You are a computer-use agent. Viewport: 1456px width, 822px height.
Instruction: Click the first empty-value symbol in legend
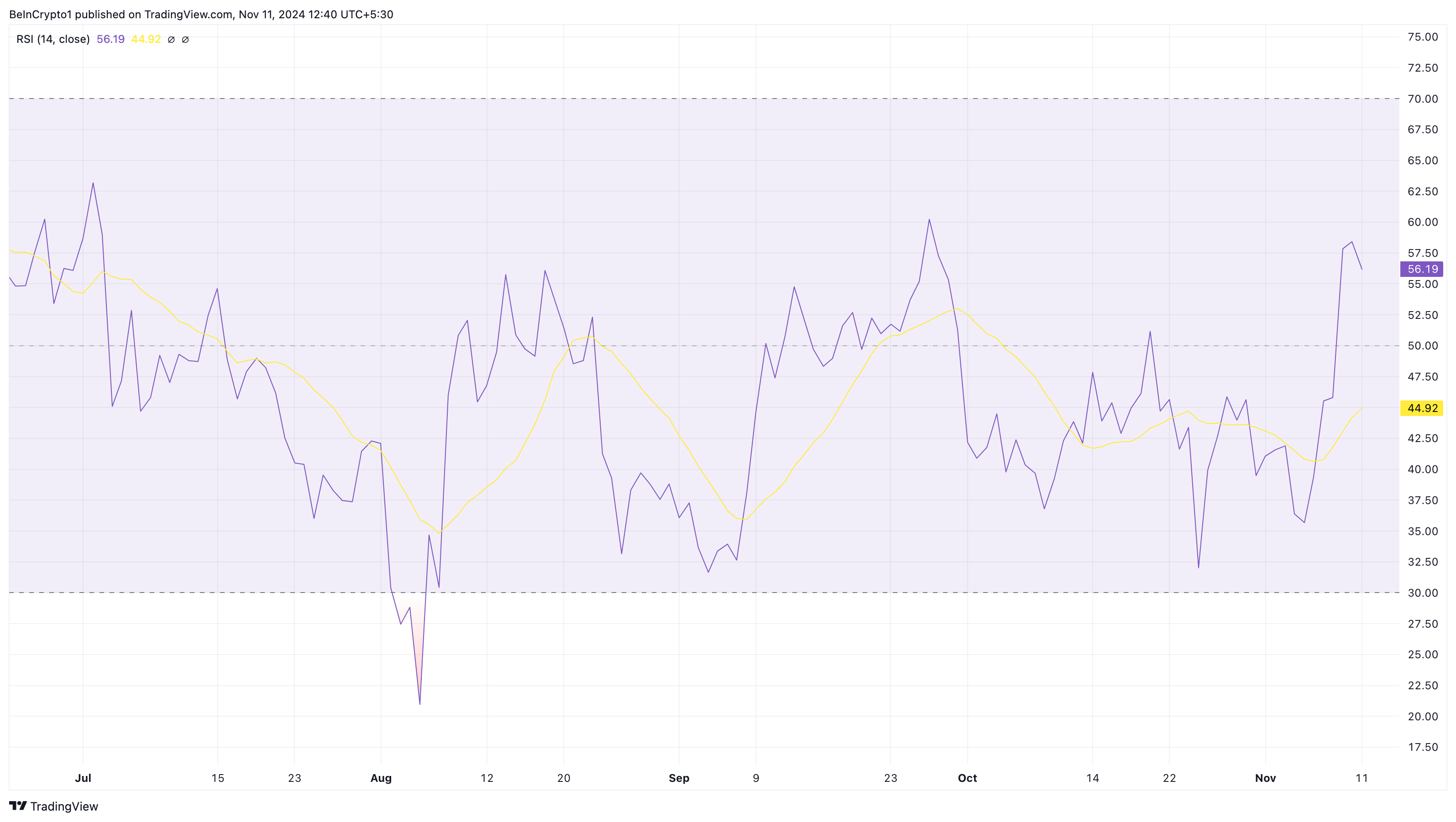(171, 40)
